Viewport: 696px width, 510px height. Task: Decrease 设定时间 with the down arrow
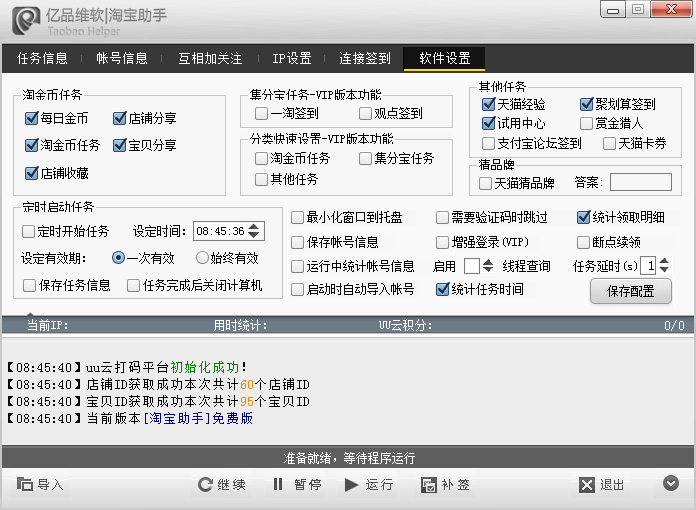point(253,235)
